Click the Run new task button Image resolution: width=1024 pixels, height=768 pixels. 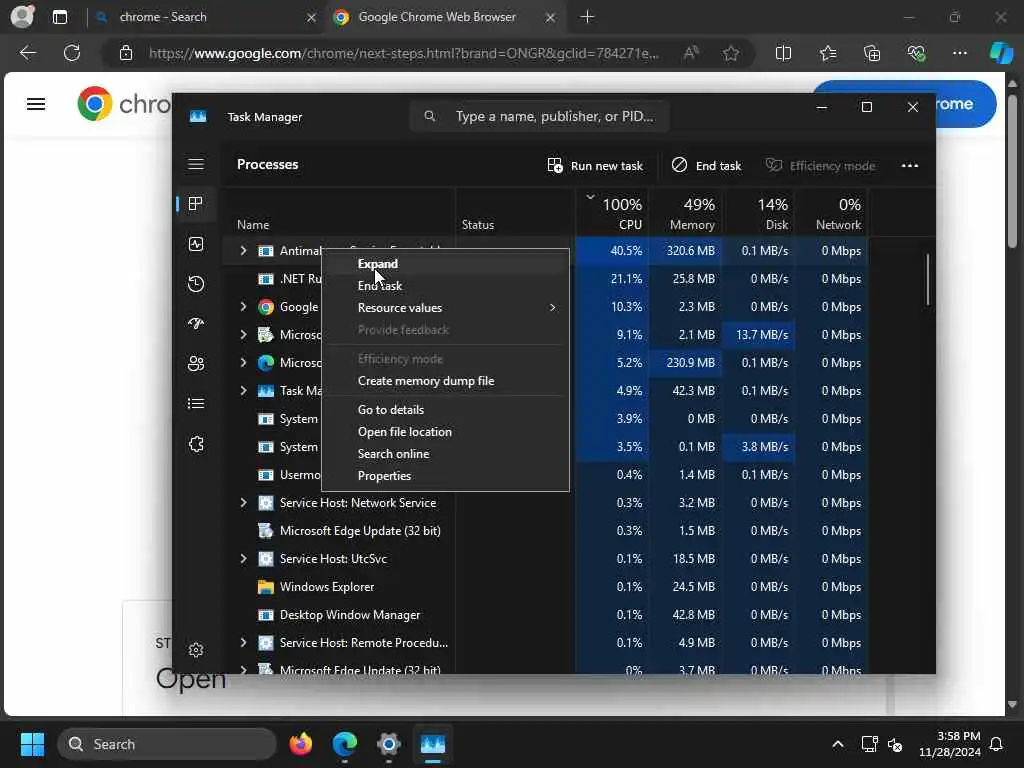pyautogui.click(x=595, y=166)
